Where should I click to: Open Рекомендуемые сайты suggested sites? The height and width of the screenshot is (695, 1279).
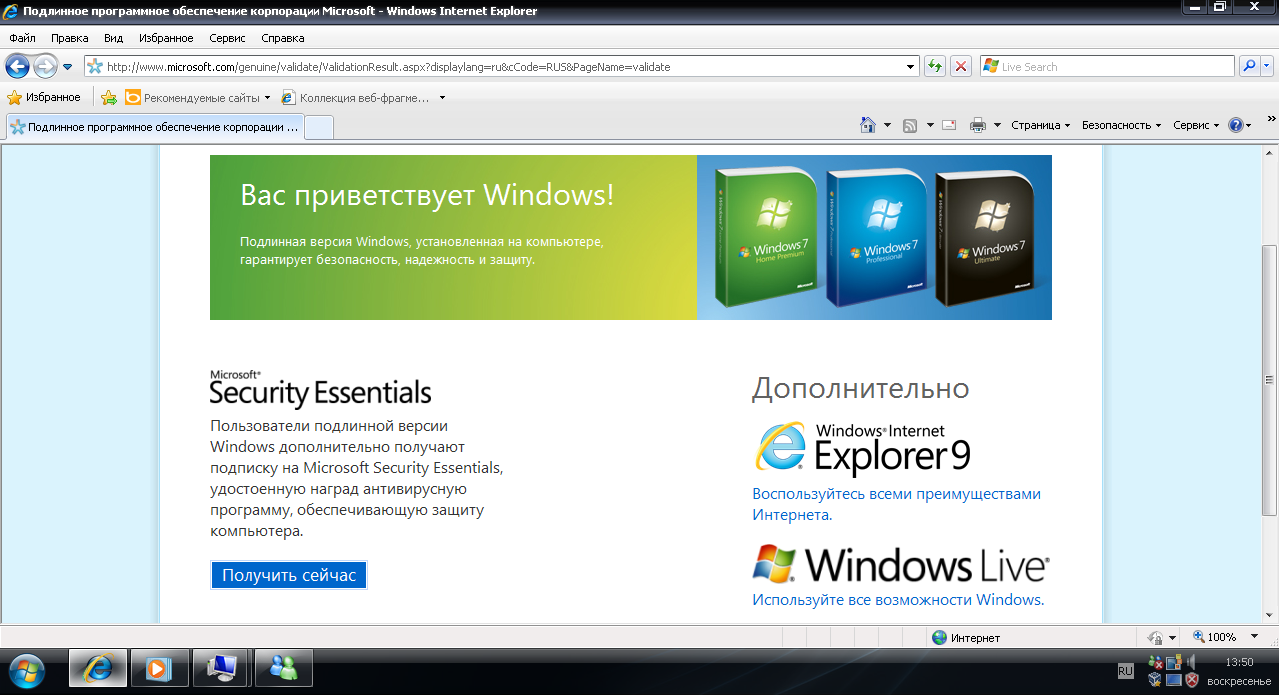(x=198, y=98)
